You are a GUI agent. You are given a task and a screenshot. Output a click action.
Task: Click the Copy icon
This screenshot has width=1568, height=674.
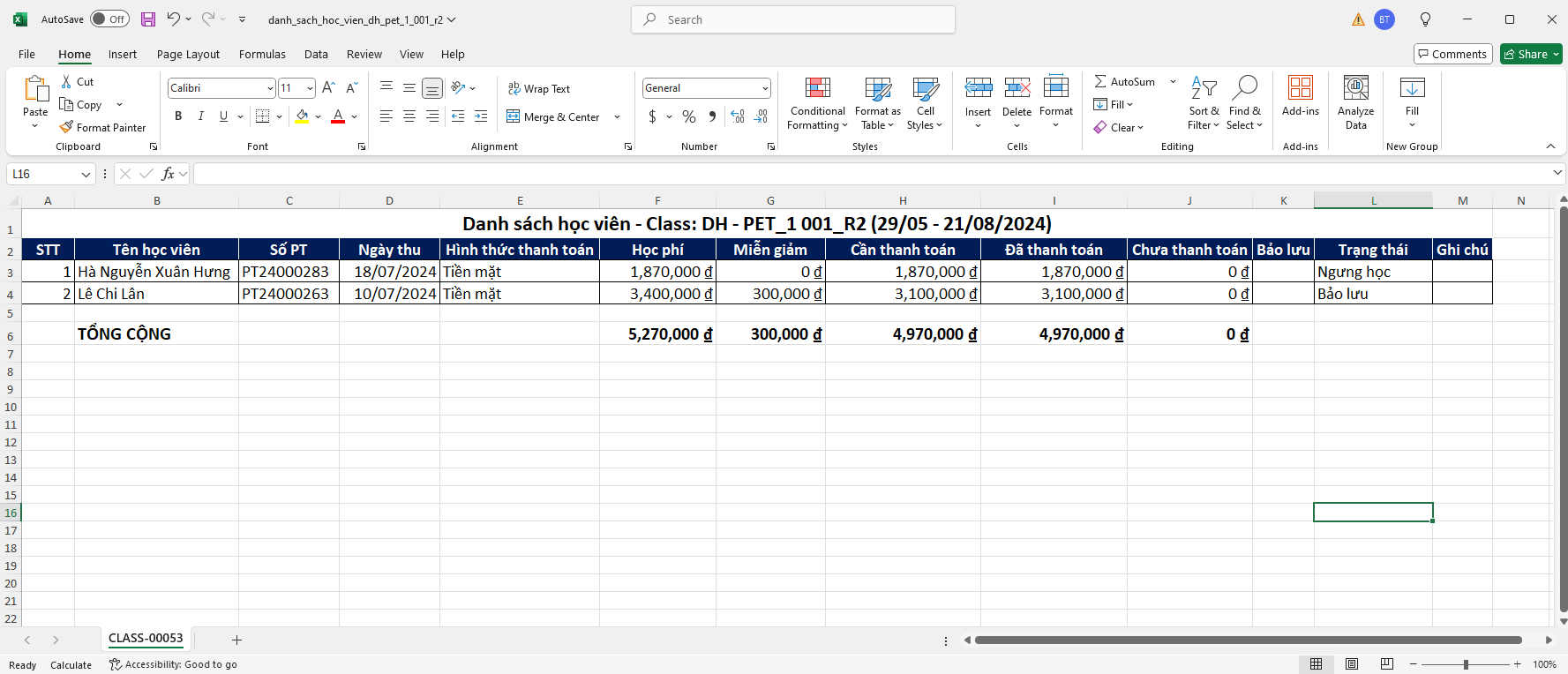(66, 104)
